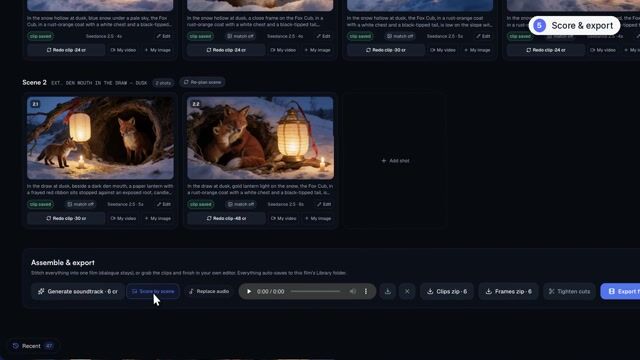Click Re-plan scene next to Scene 2

pyautogui.click(x=202, y=82)
